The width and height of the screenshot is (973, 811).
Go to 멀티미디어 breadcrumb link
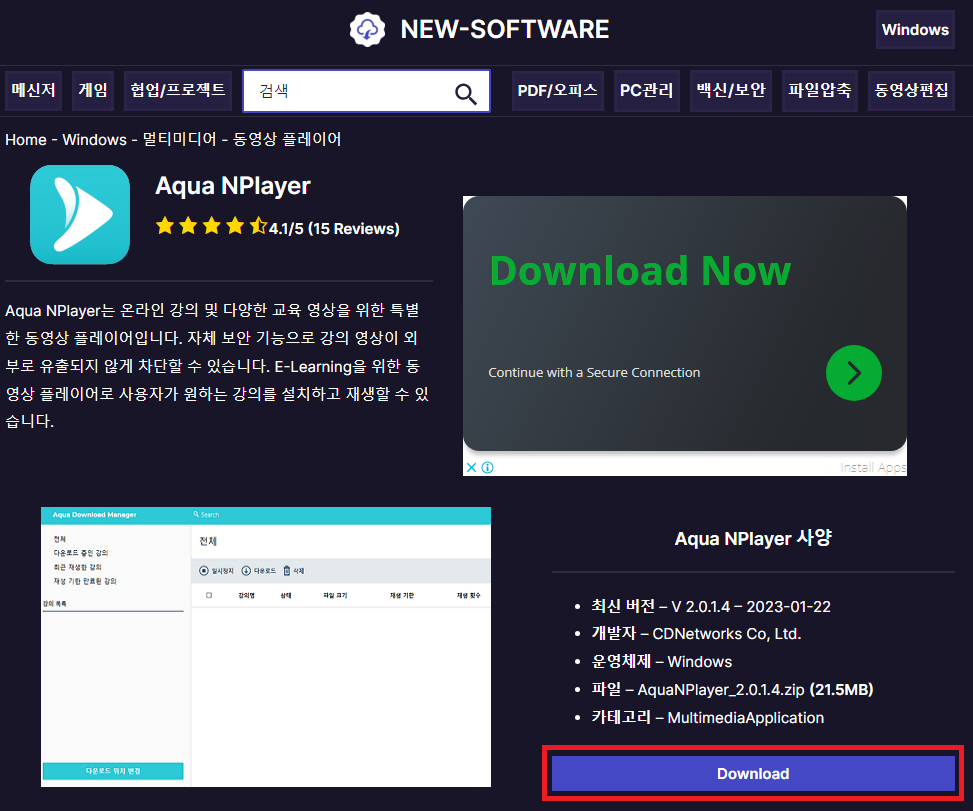pos(180,139)
